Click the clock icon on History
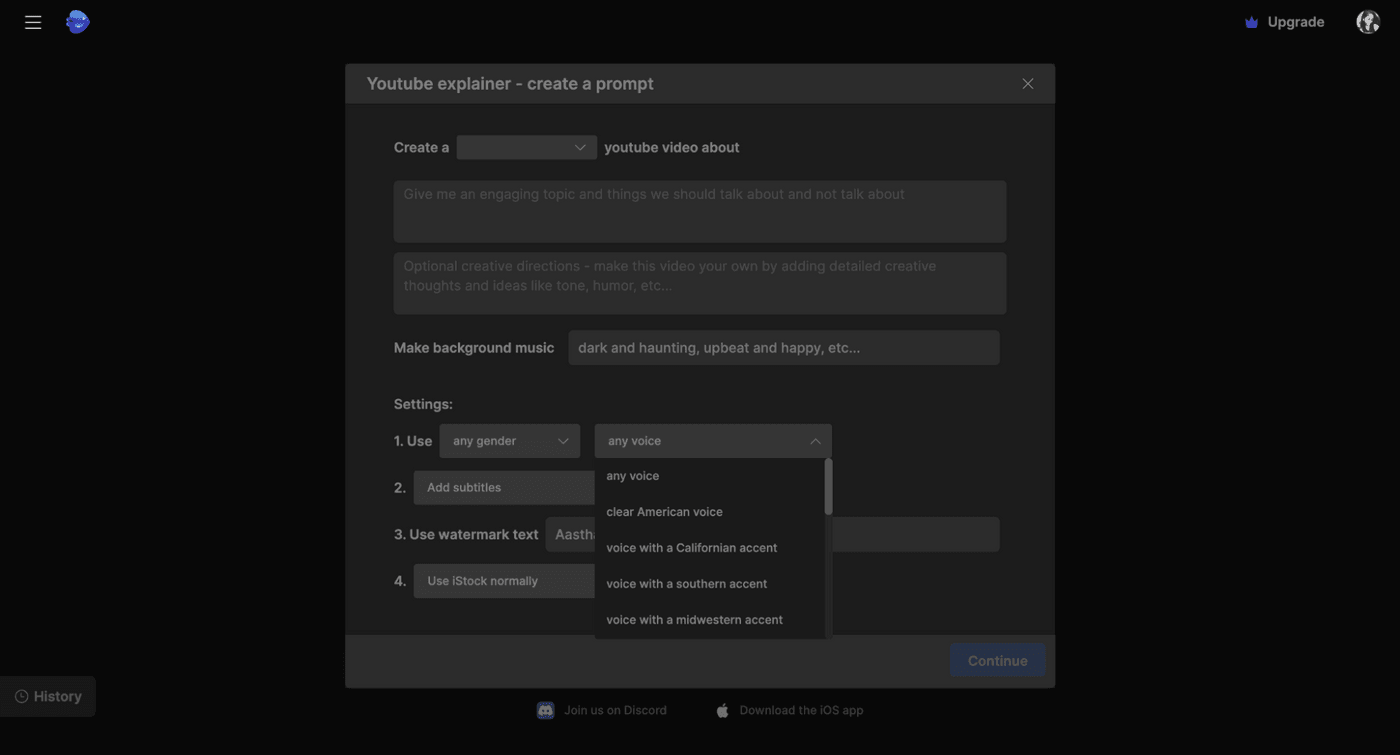 pyautogui.click(x=21, y=696)
